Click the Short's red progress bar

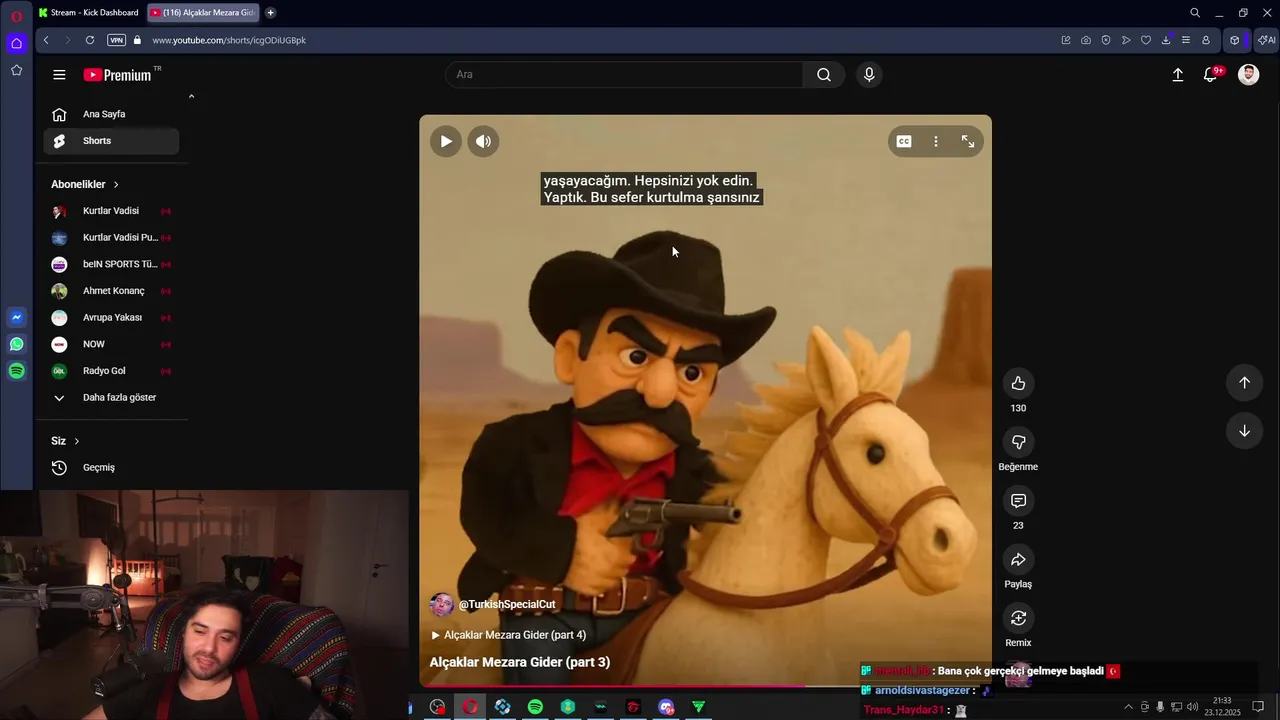tap(611, 686)
